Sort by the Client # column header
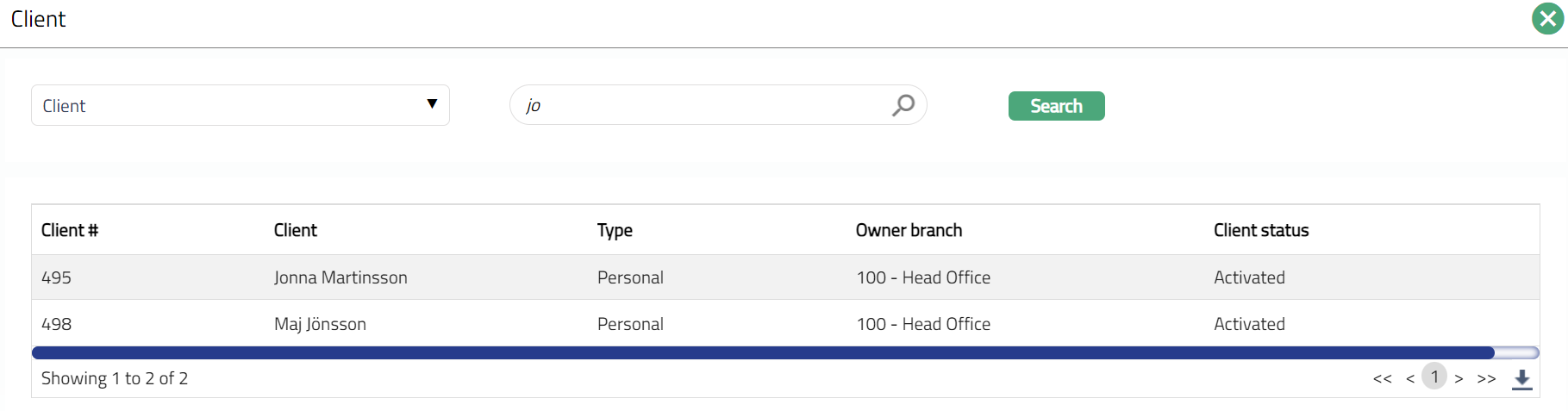1568x411 pixels. point(70,230)
